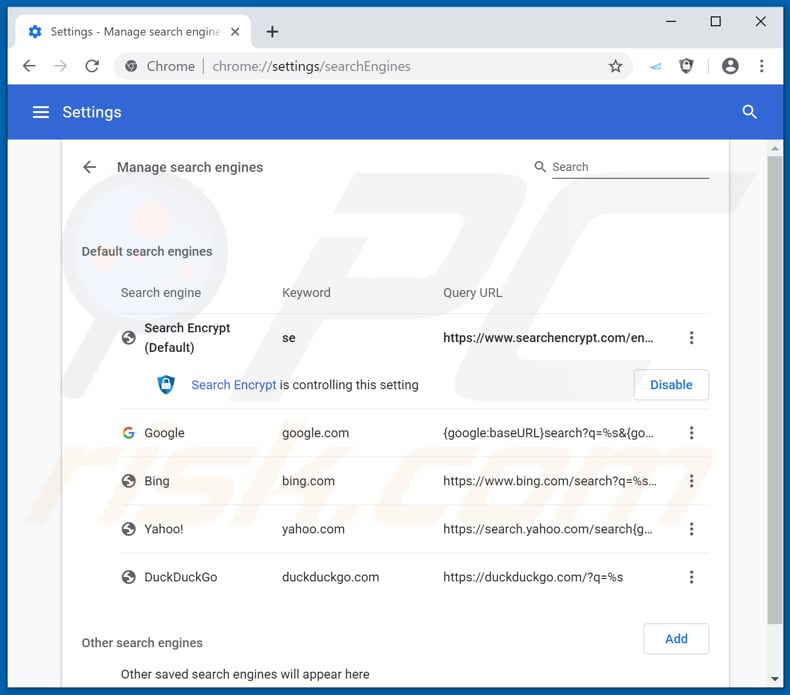Select the DuckDuckGo search engine name
Image resolution: width=790 pixels, height=695 pixels.
click(x=181, y=577)
